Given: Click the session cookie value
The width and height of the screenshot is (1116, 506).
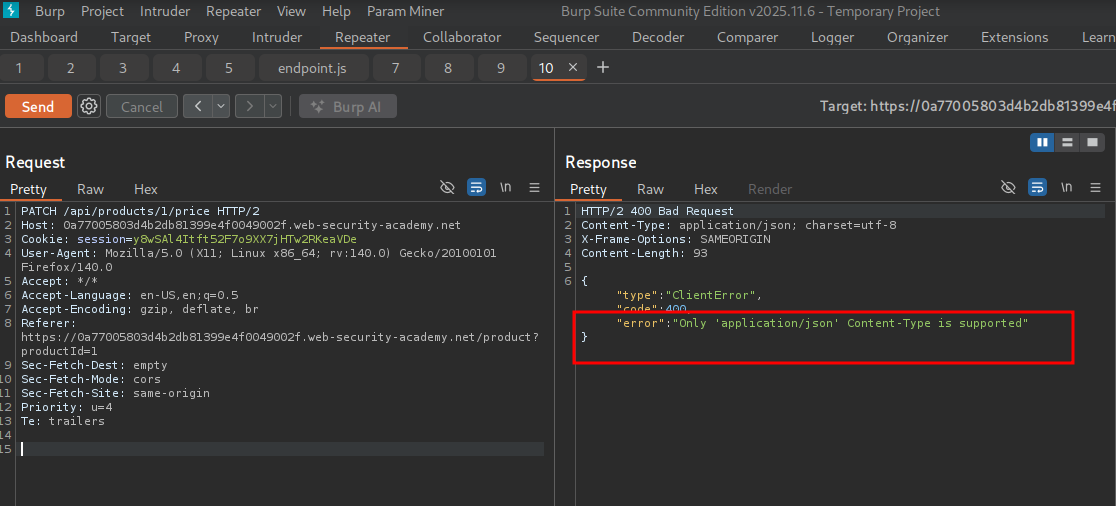Looking at the screenshot, I should (x=245, y=239).
